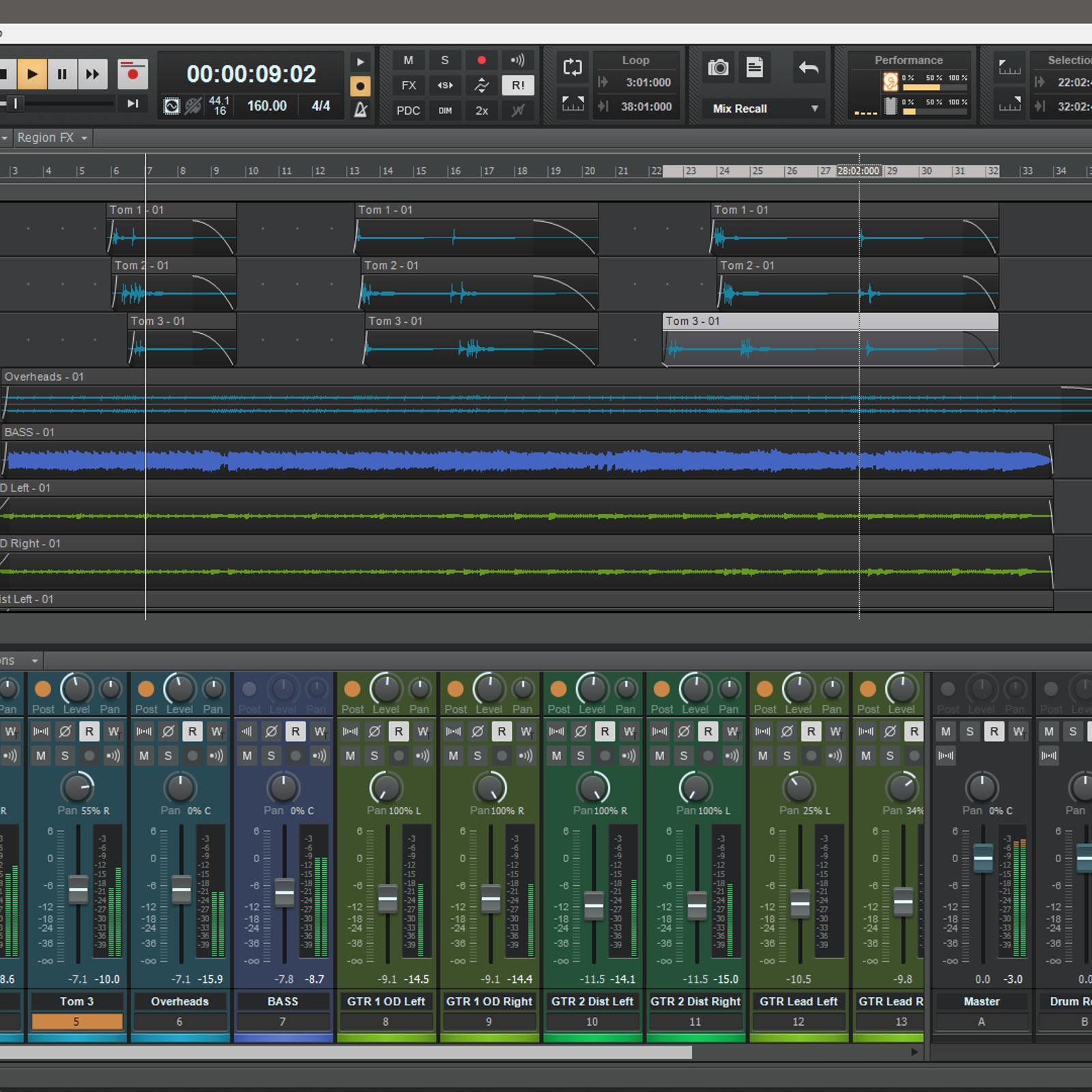
Task: Click measure 14 on time ruler
Action: click(387, 171)
